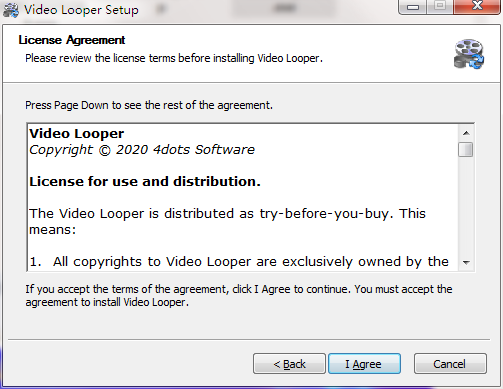Viewport: 503px width, 389px height.
Task: Click the 'All copyrights to Video Looper' line
Action: tap(239, 262)
